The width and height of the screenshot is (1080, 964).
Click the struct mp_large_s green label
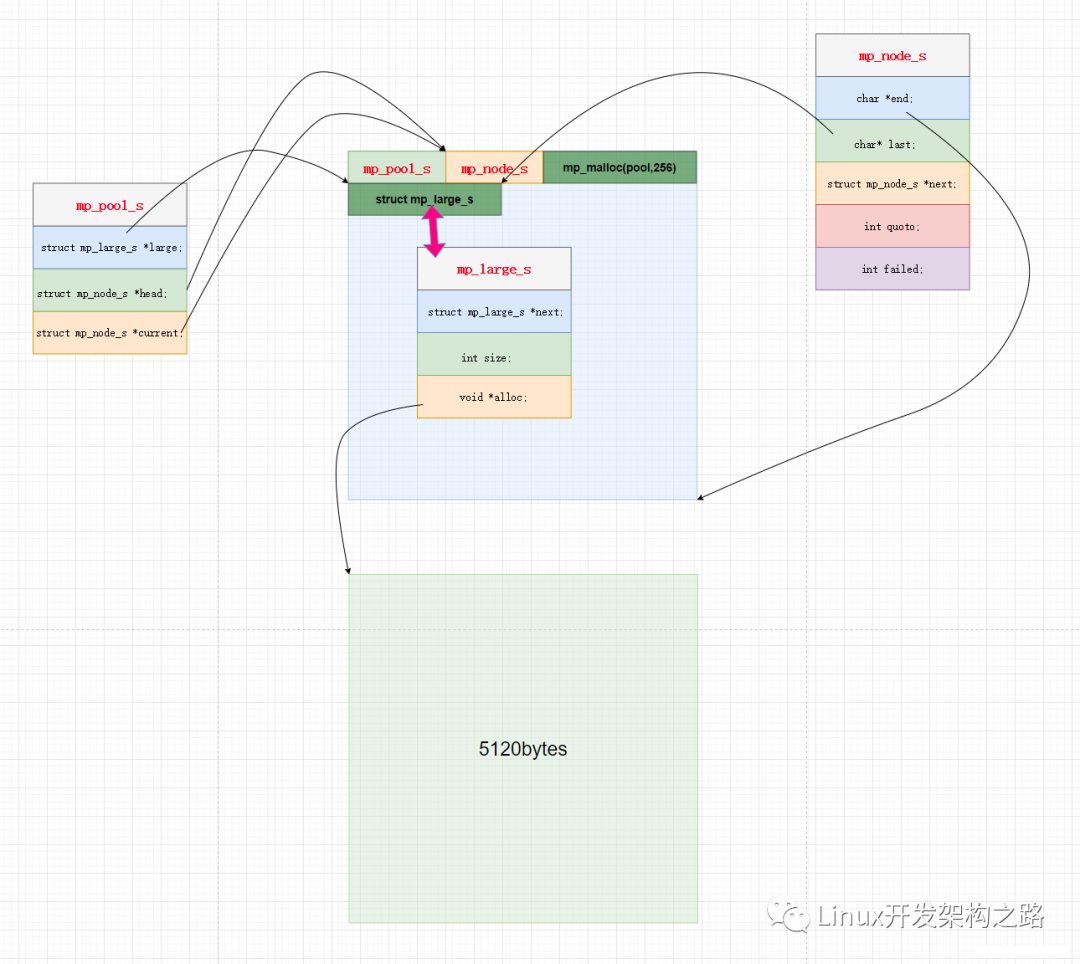pyautogui.click(x=424, y=199)
